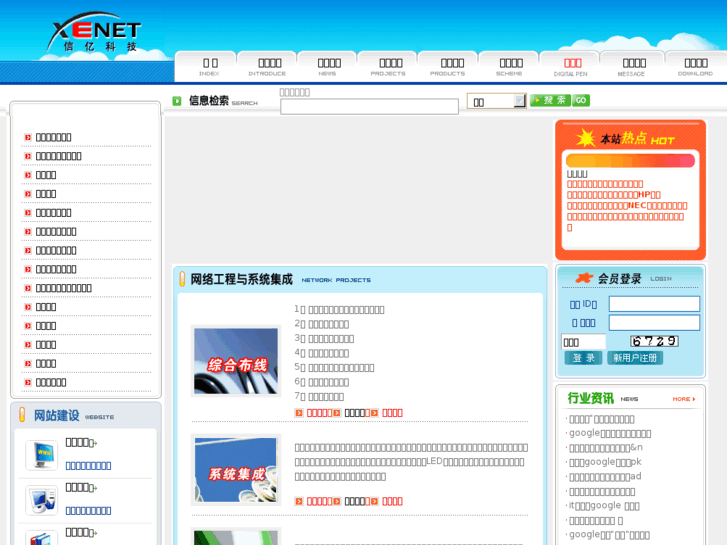Open news item ending with '&n'
This screenshot has height=545, width=727.
click(x=606, y=448)
